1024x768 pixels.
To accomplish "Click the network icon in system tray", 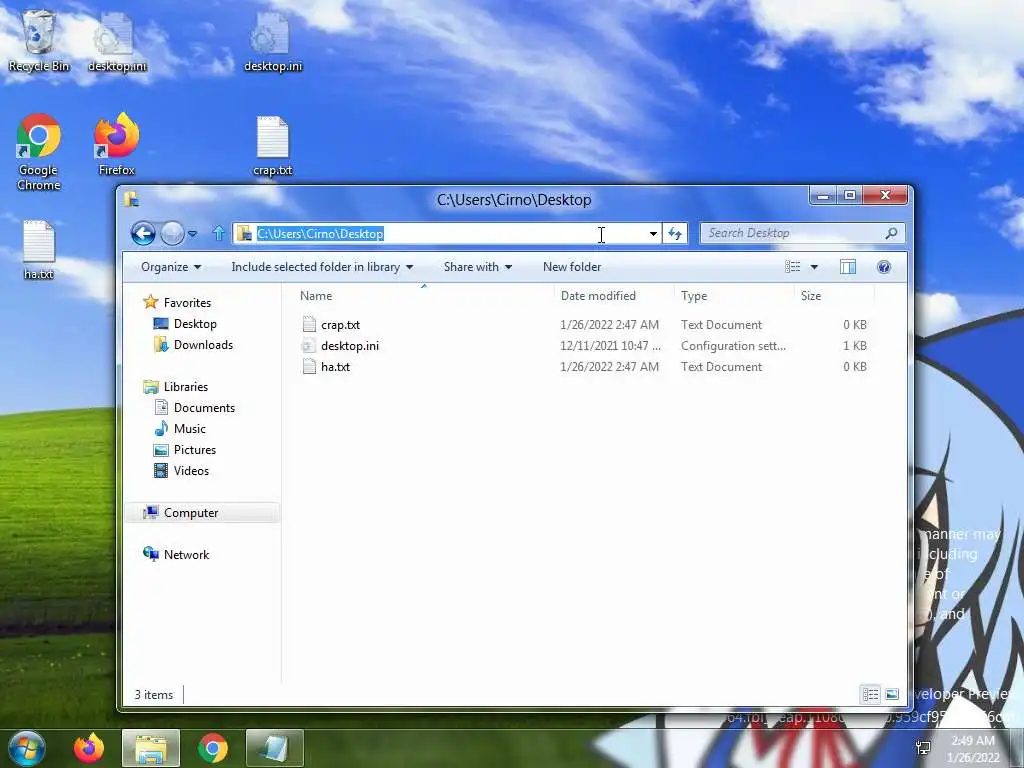I will 923,748.
